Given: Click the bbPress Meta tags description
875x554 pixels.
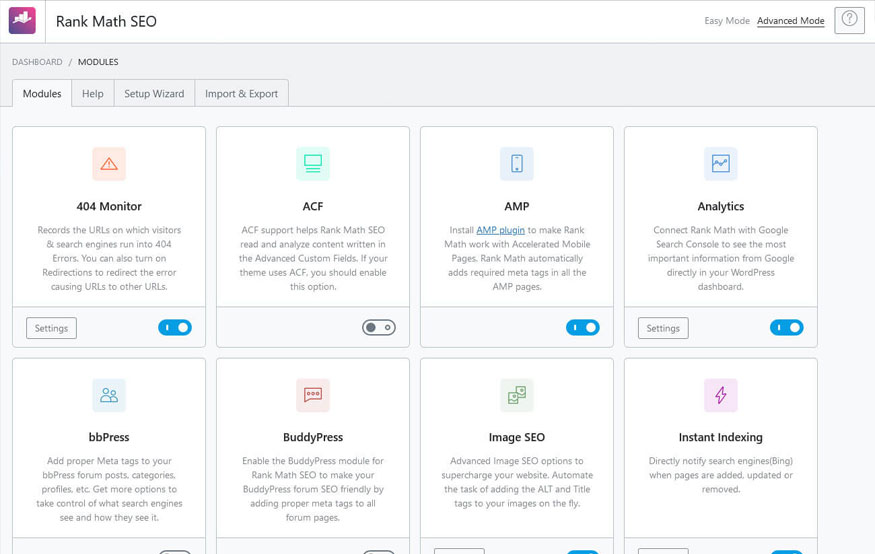Looking at the screenshot, I should click(x=109, y=489).
